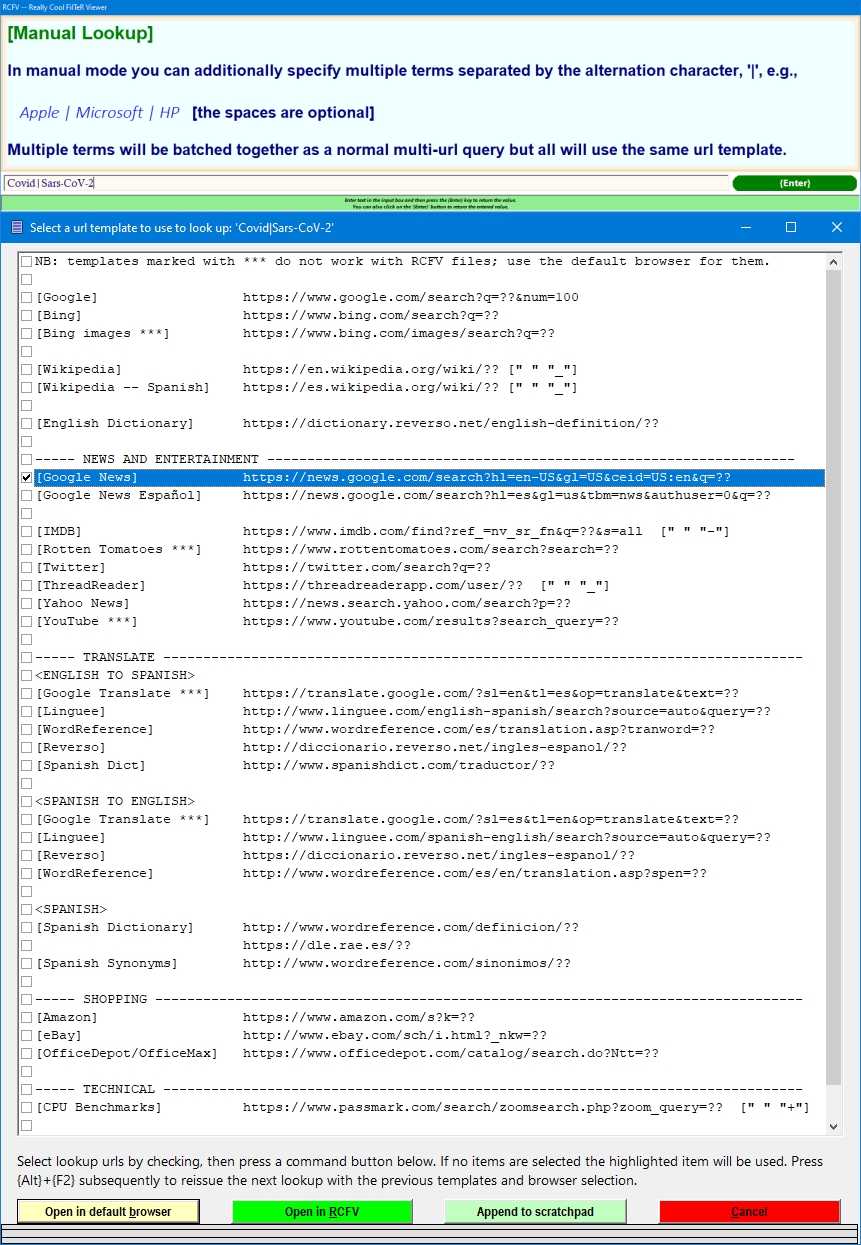
Task: Check the [eBay] template checkbox
Action: (x=26, y=1035)
